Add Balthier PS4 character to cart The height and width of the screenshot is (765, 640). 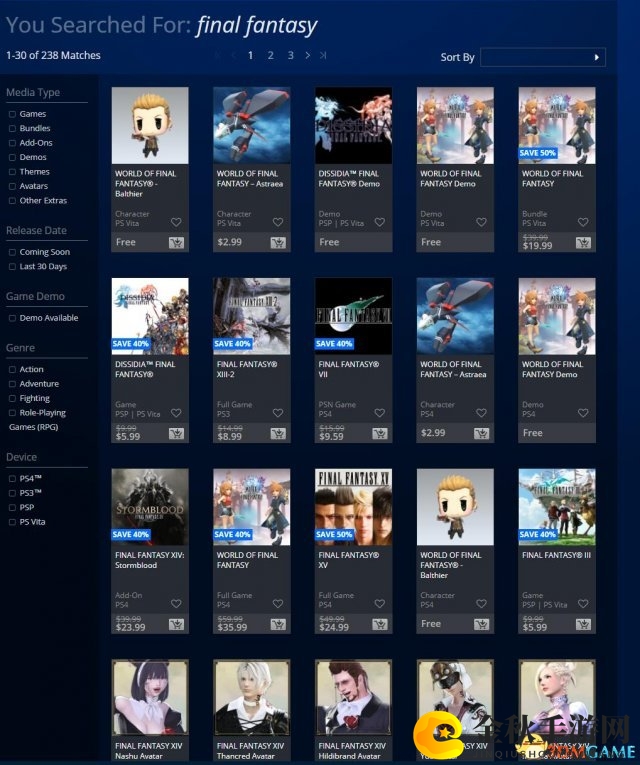(481, 624)
